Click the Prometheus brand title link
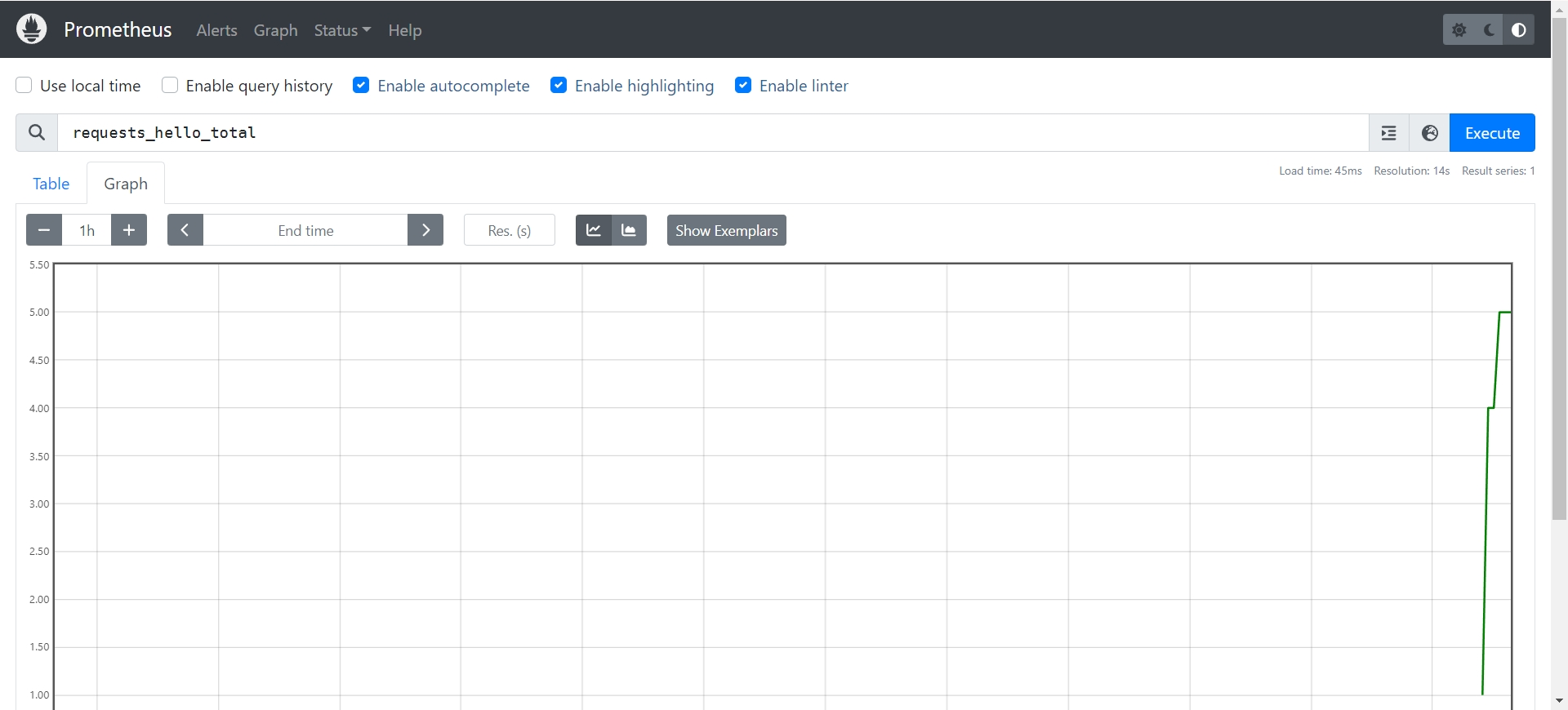 coord(118,29)
